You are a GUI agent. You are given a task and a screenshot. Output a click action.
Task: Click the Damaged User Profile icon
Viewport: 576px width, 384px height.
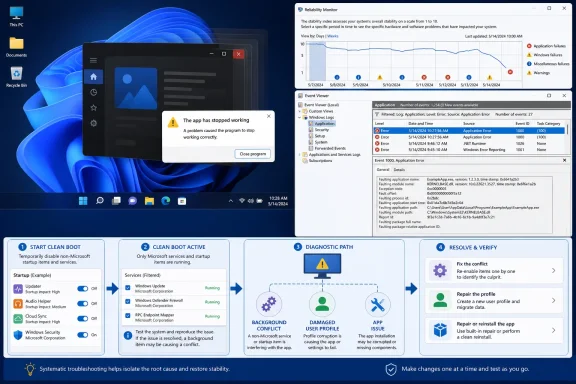tap(322, 304)
